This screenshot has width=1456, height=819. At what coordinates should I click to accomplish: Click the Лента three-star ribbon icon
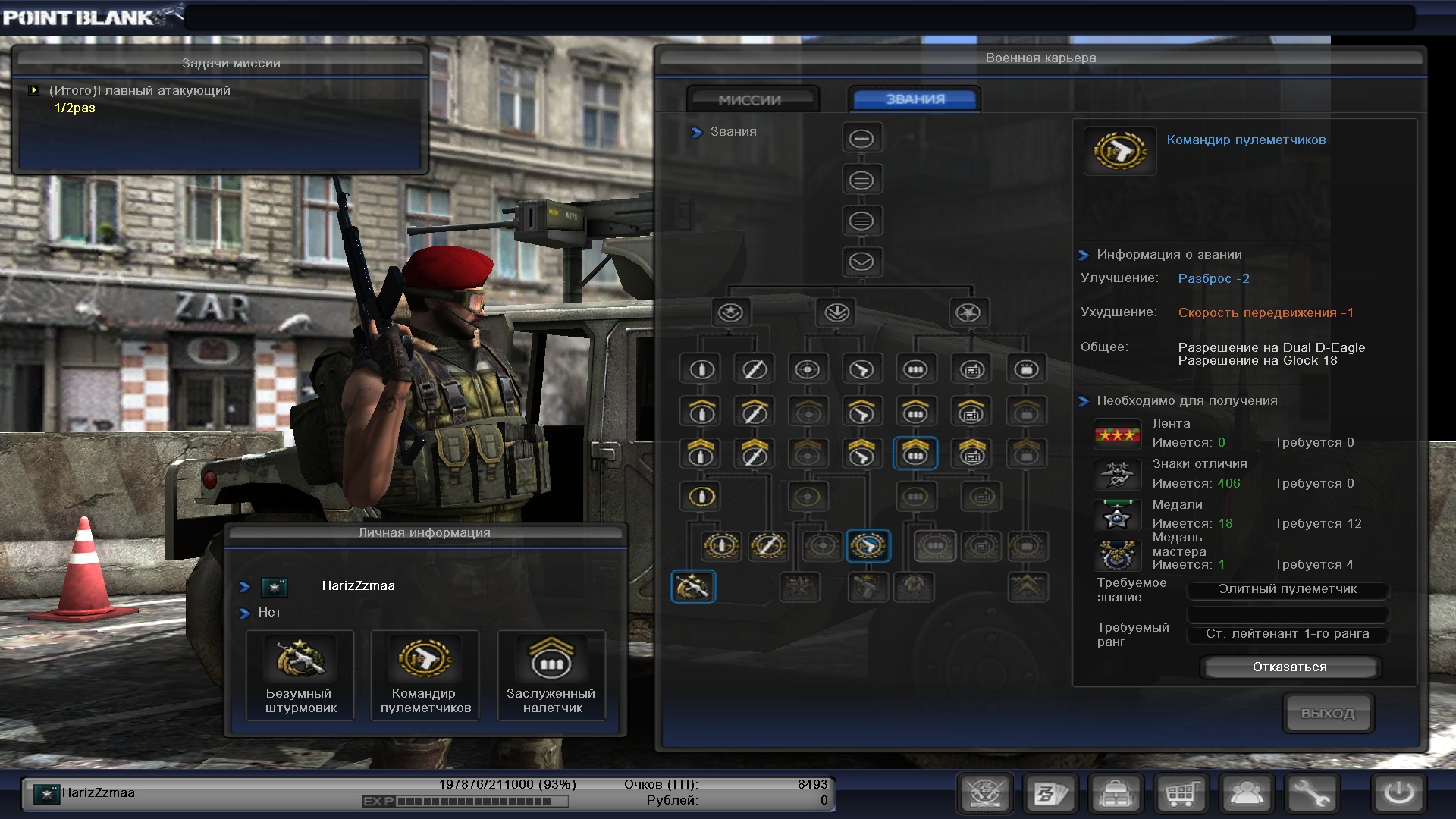pyautogui.click(x=1117, y=435)
